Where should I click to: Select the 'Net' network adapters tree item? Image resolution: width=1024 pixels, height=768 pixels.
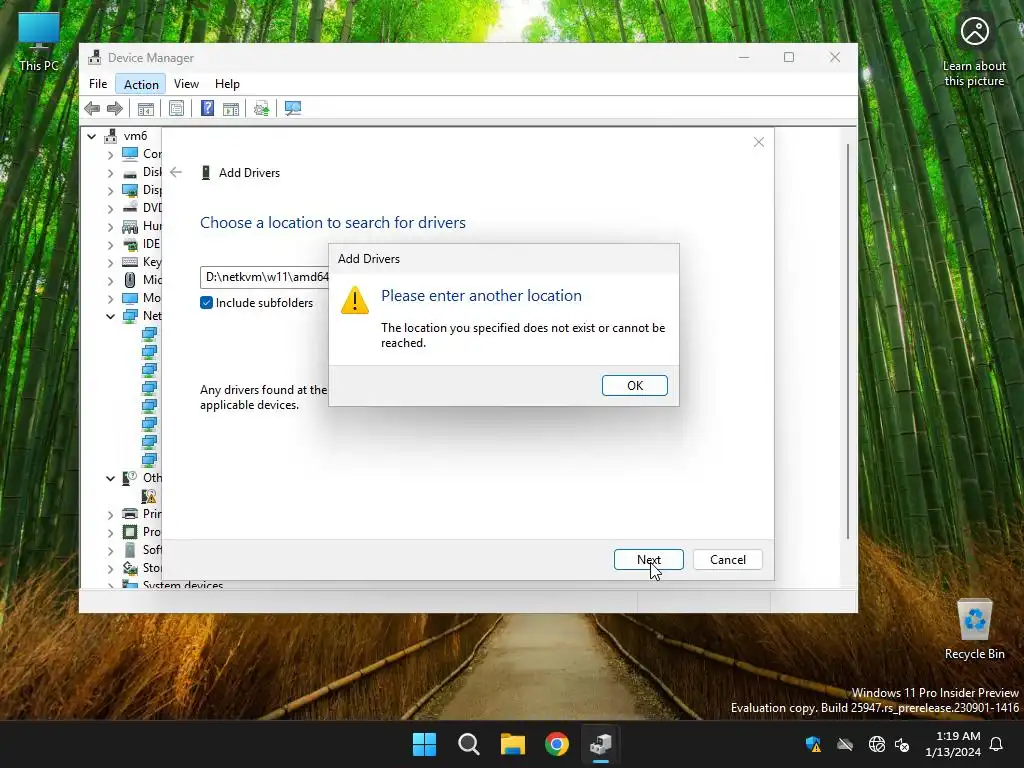[x=152, y=315]
